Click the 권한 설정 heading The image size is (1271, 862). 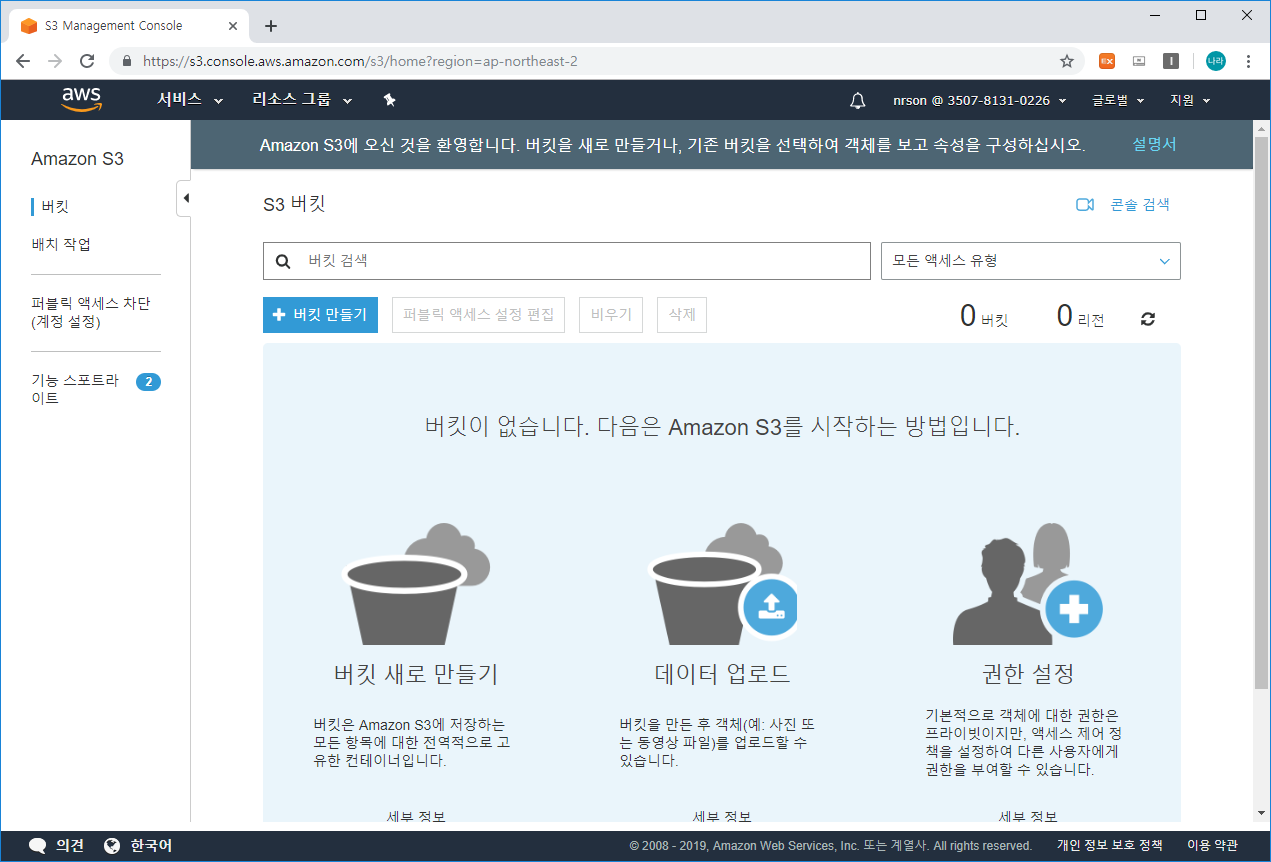pyautogui.click(x=1028, y=673)
